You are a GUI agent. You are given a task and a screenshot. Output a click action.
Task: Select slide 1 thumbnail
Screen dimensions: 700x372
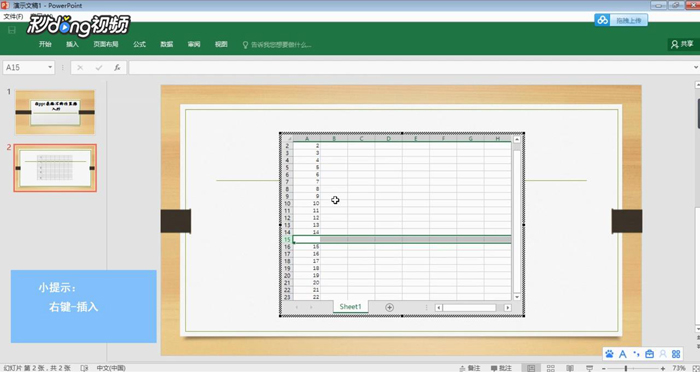click(55, 112)
